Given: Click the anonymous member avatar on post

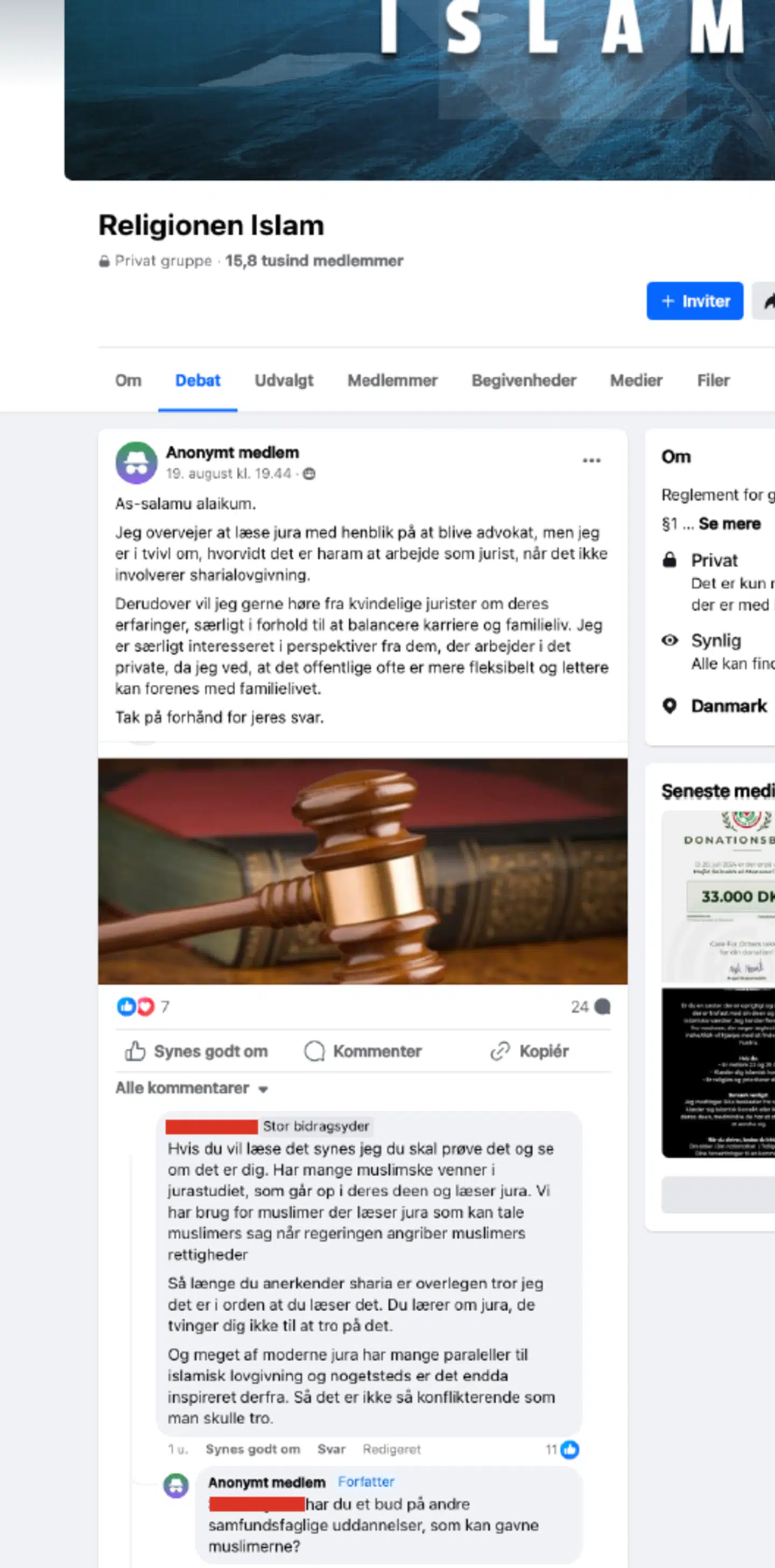Looking at the screenshot, I should (x=136, y=462).
